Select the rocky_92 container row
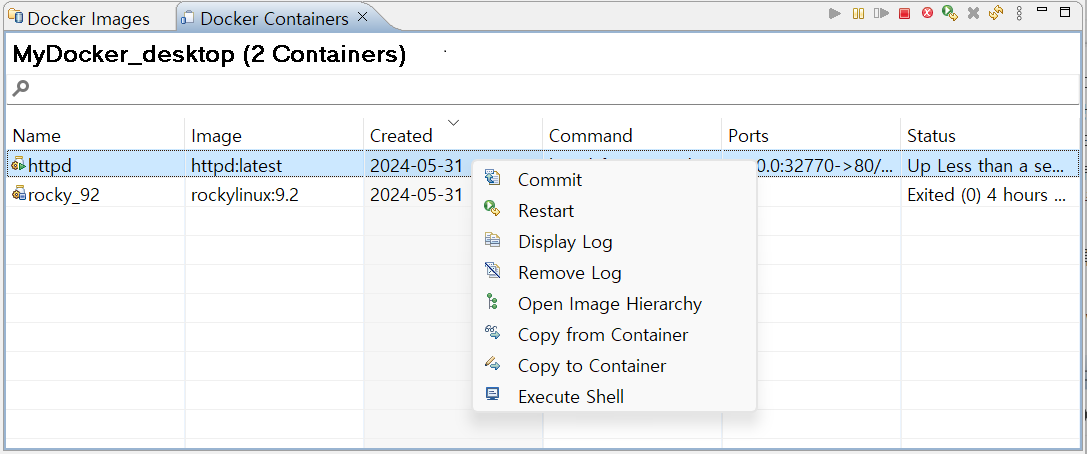This screenshot has height=454, width=1087. pyautogui.click(x=64, y=195)
